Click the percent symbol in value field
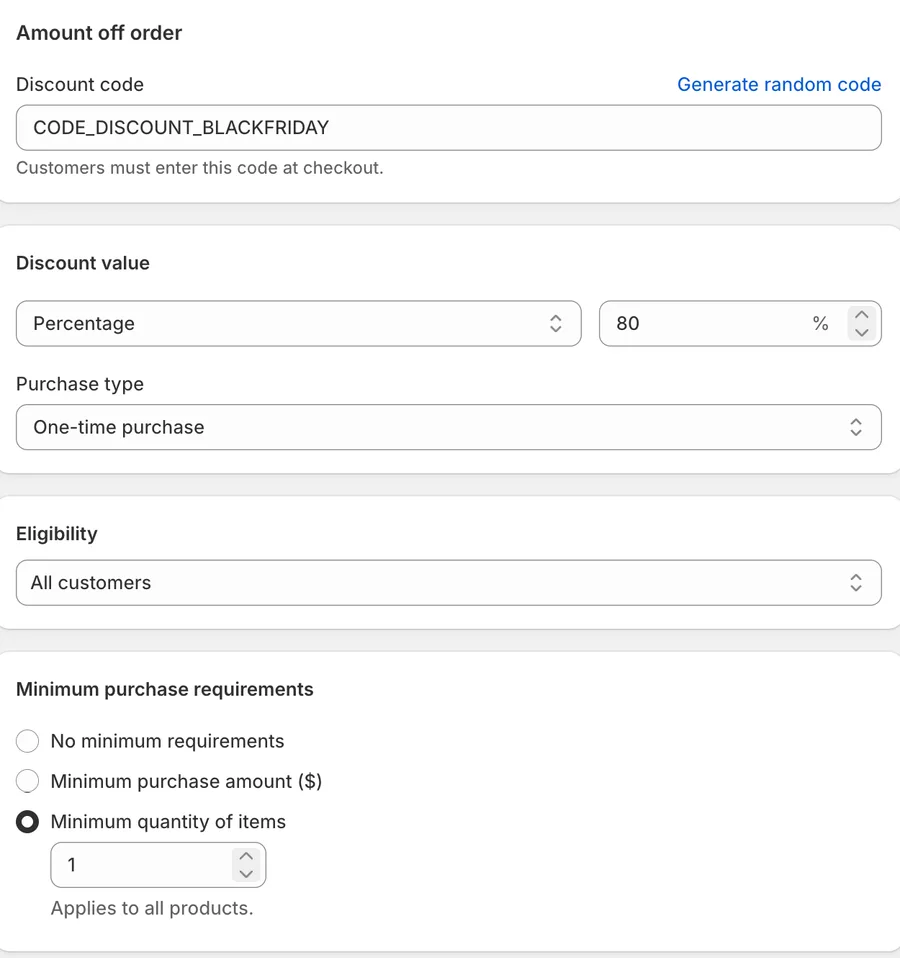This screenshot has width=900, height=958. (821, 323)
